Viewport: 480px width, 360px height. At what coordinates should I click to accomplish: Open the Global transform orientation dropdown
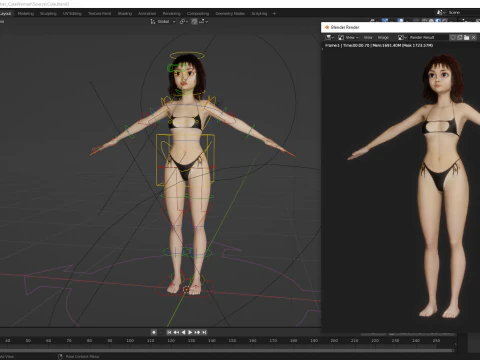click(166, 22)
